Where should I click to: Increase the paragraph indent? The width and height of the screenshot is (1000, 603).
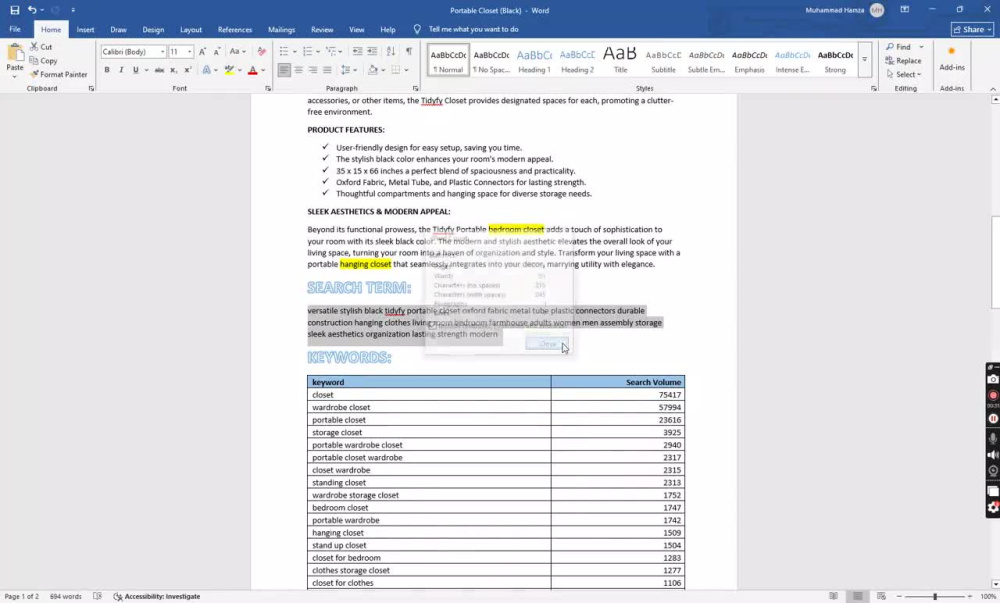click(x=372, y=52)
